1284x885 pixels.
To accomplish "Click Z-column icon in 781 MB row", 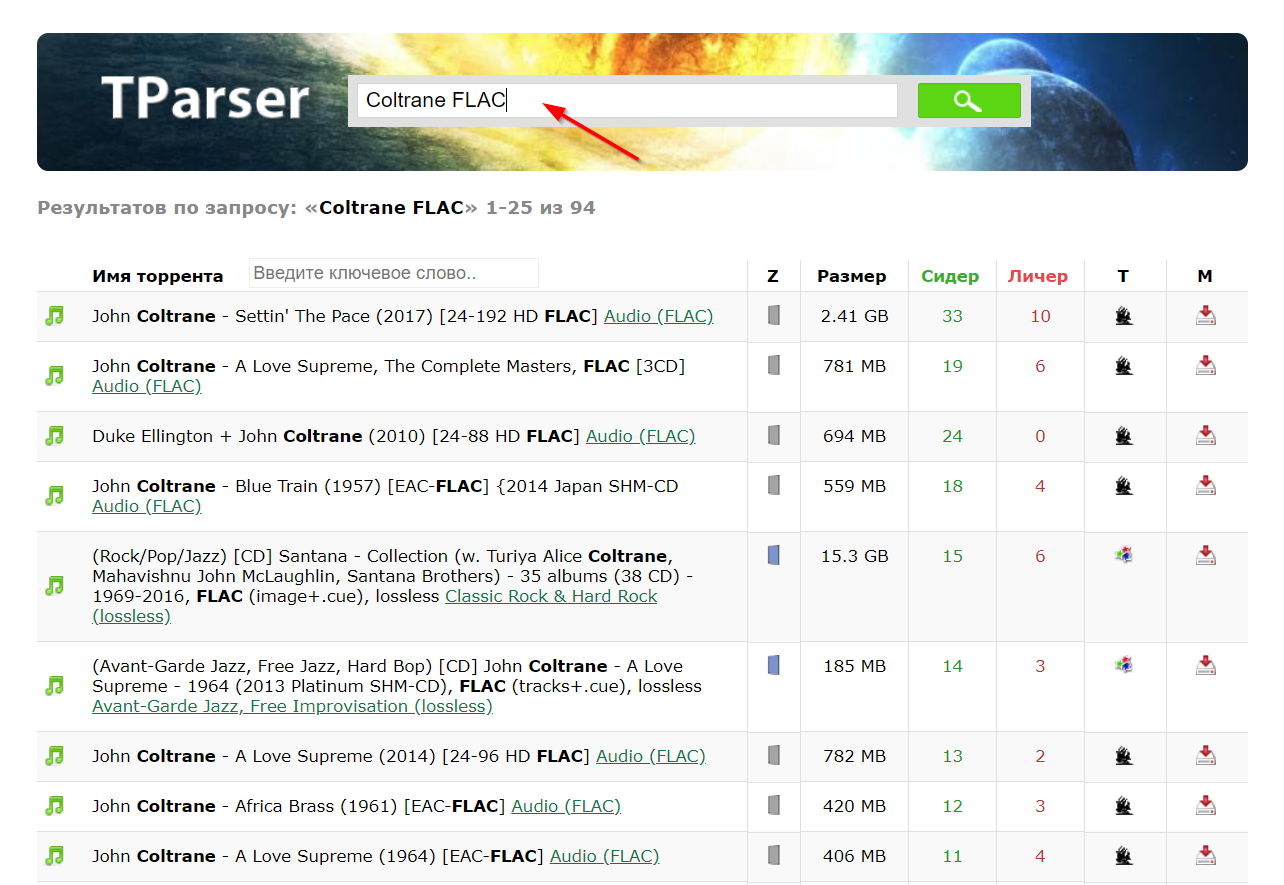I will click(773, 365).
